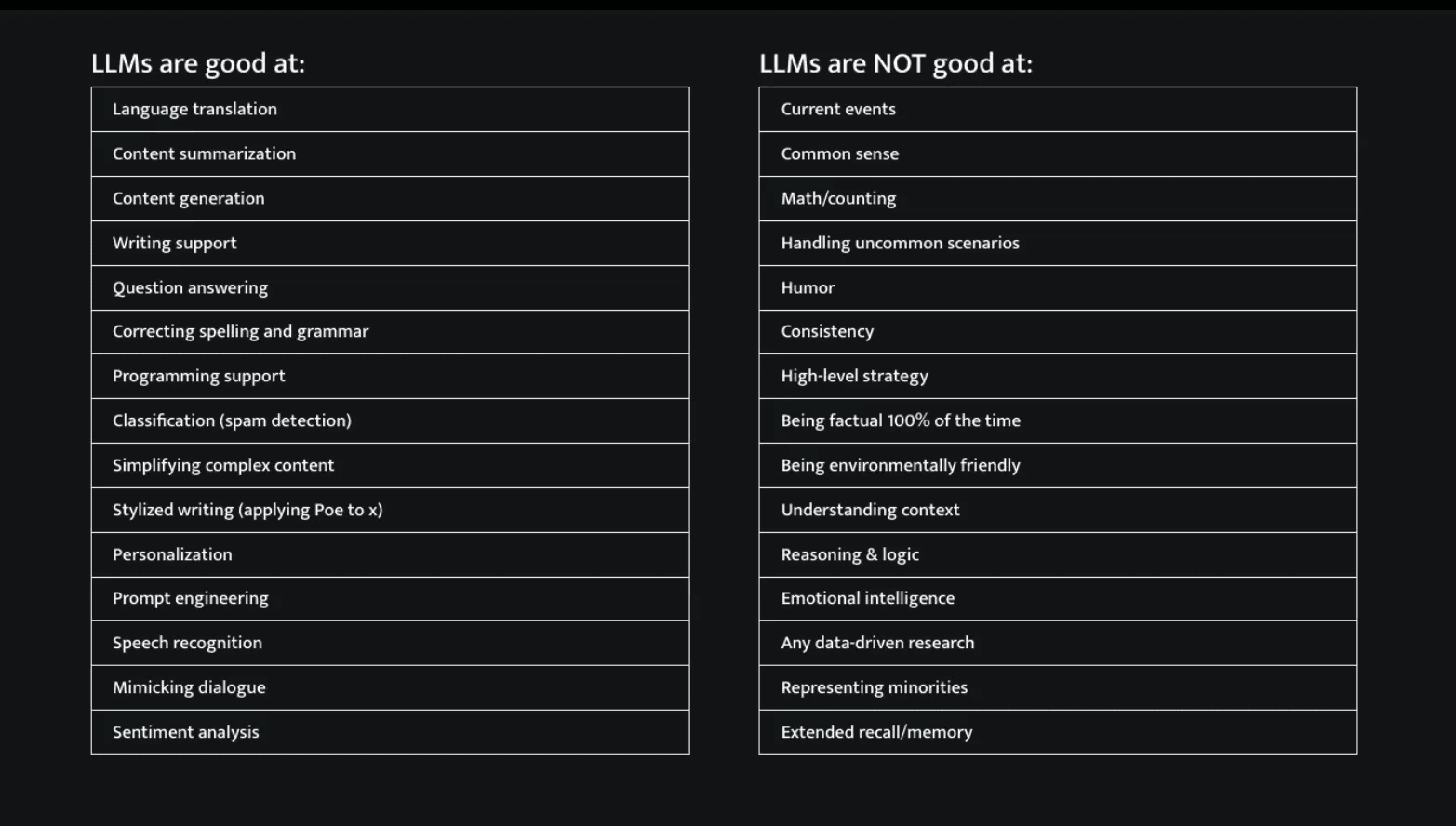Screen dimensions: 1456x826
Task: Select the Math/counting entry
Action: (x=839, y=198)
